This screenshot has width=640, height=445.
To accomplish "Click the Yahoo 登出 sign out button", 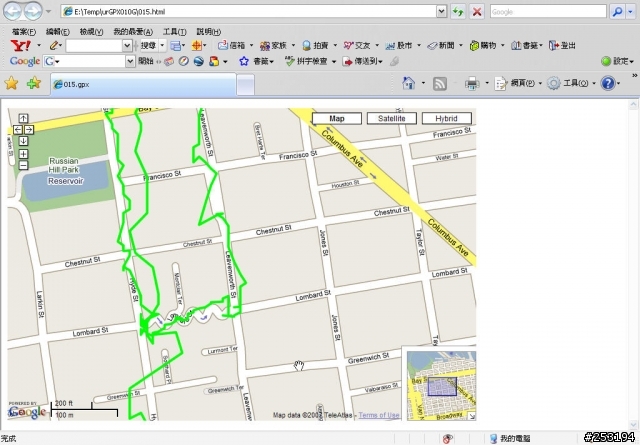I will [x=562, y=45].
